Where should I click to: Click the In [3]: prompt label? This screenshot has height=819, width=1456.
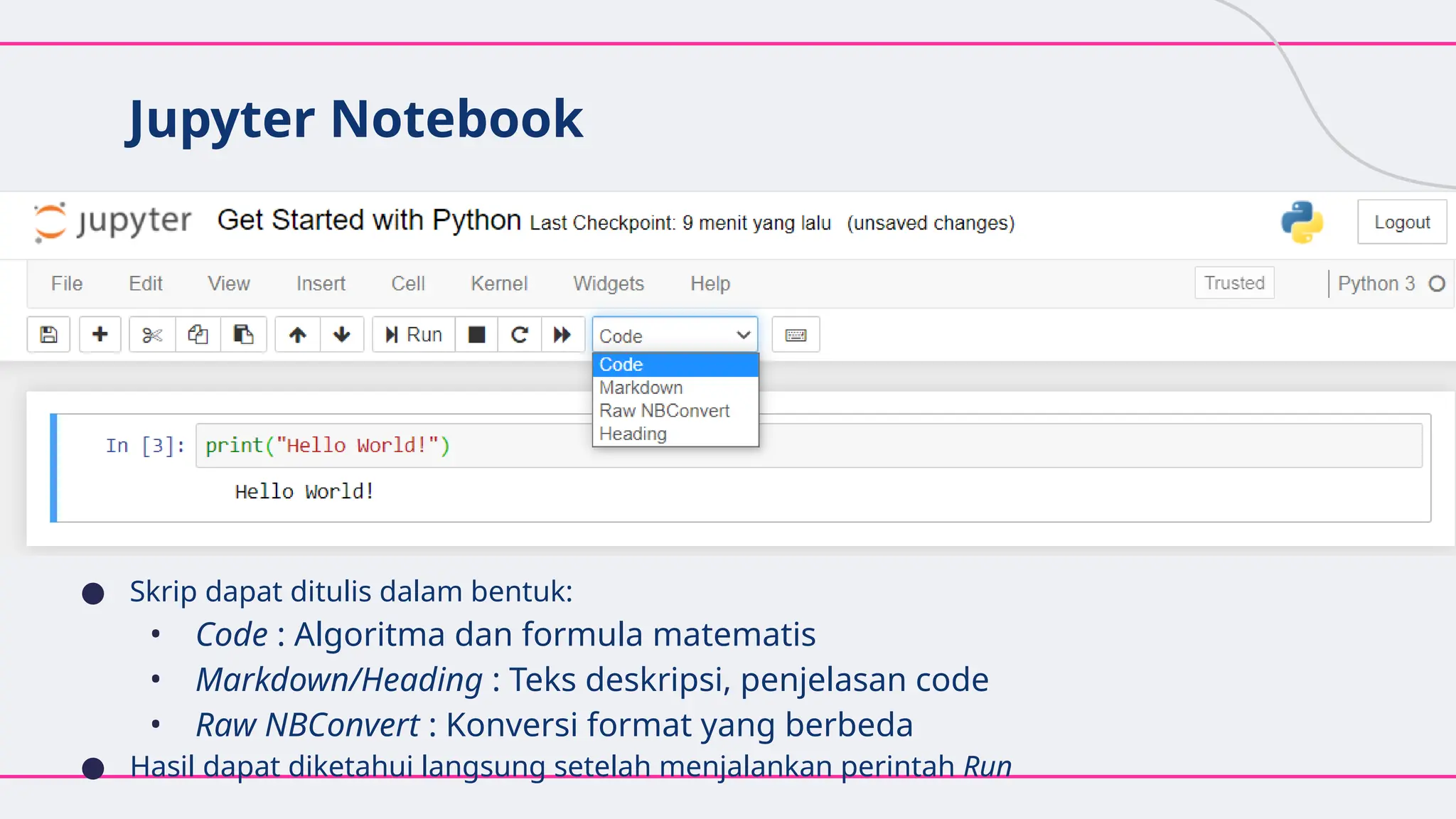pyautogui.click(x=146, y=446)
